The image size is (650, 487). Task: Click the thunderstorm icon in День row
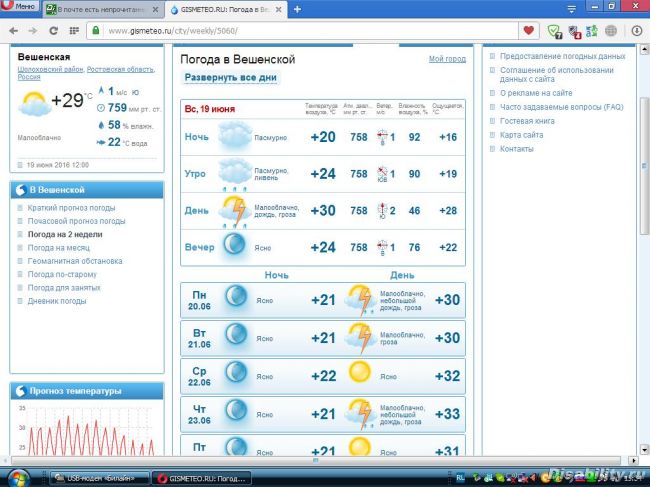[235, 210]
